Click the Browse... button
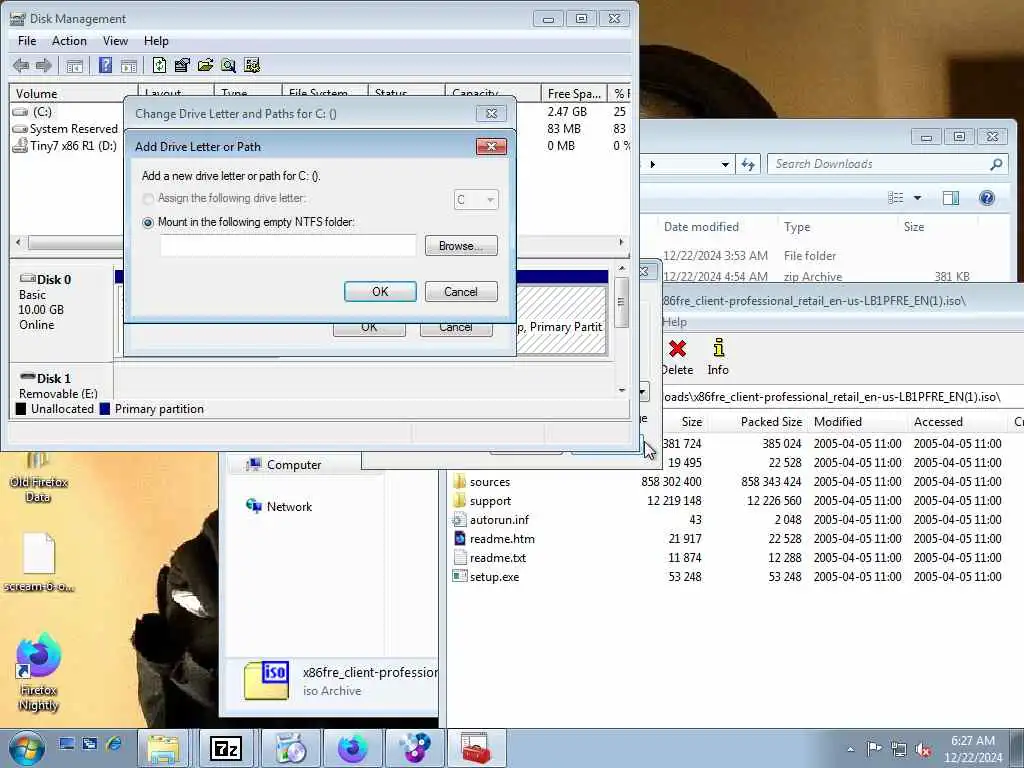The image size is (1024, 768). 461,246
